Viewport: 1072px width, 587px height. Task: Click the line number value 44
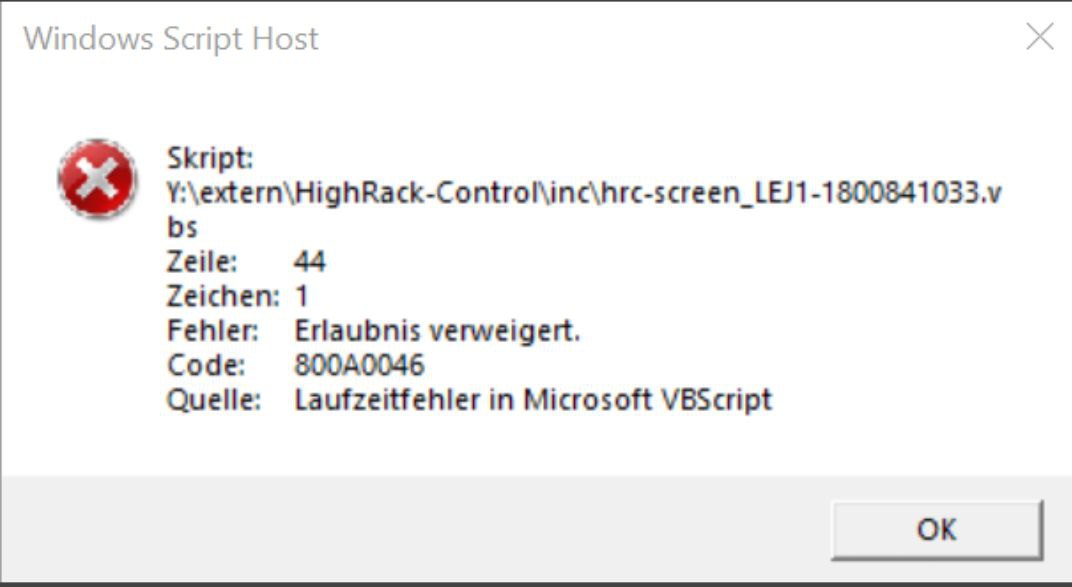pyautogui.click(x=309, y=262)
